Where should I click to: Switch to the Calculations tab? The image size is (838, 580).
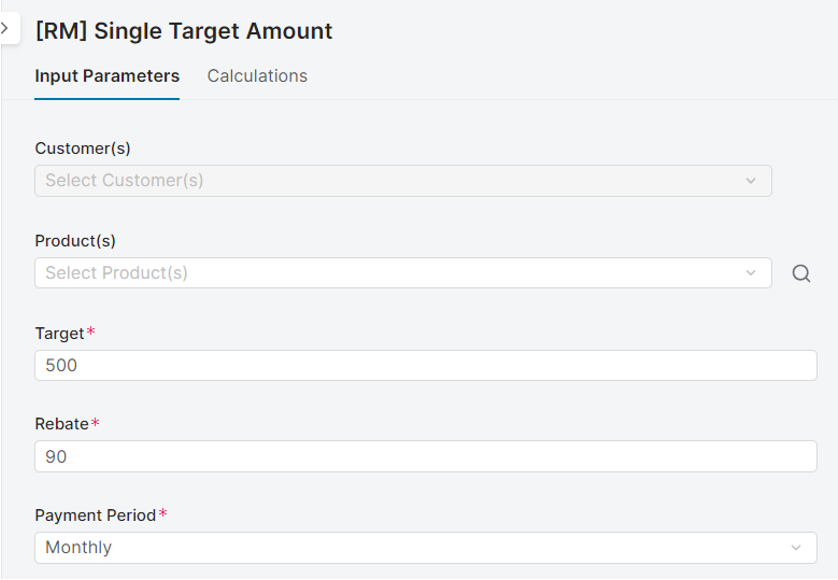(x=257, y=76)
